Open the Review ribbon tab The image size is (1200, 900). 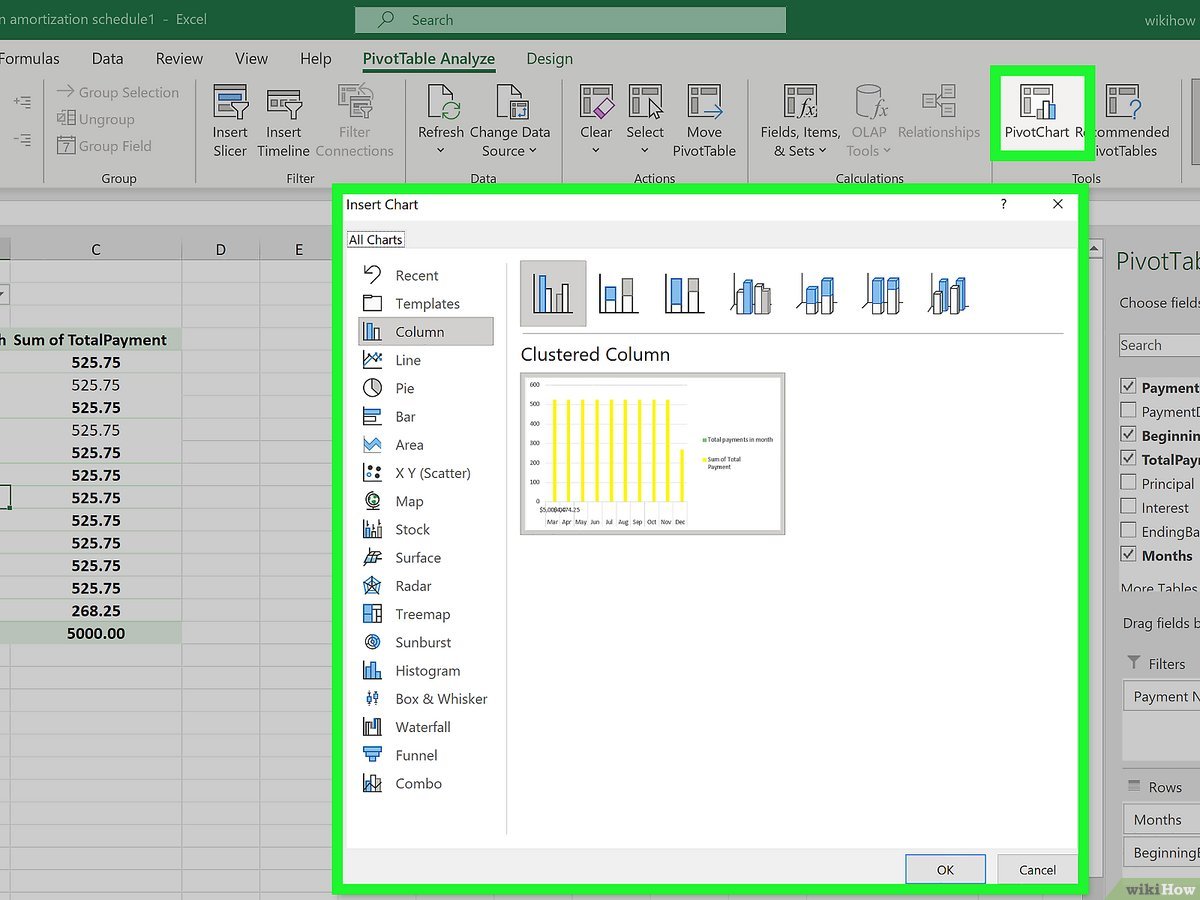(179, 59)
